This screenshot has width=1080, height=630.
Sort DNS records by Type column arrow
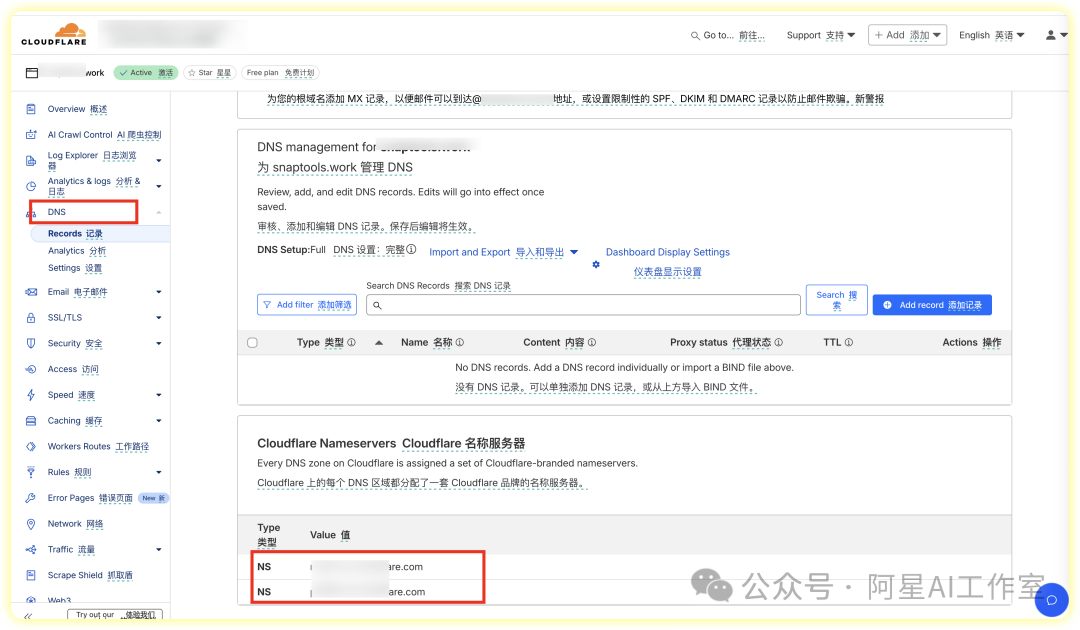[379, 343]
